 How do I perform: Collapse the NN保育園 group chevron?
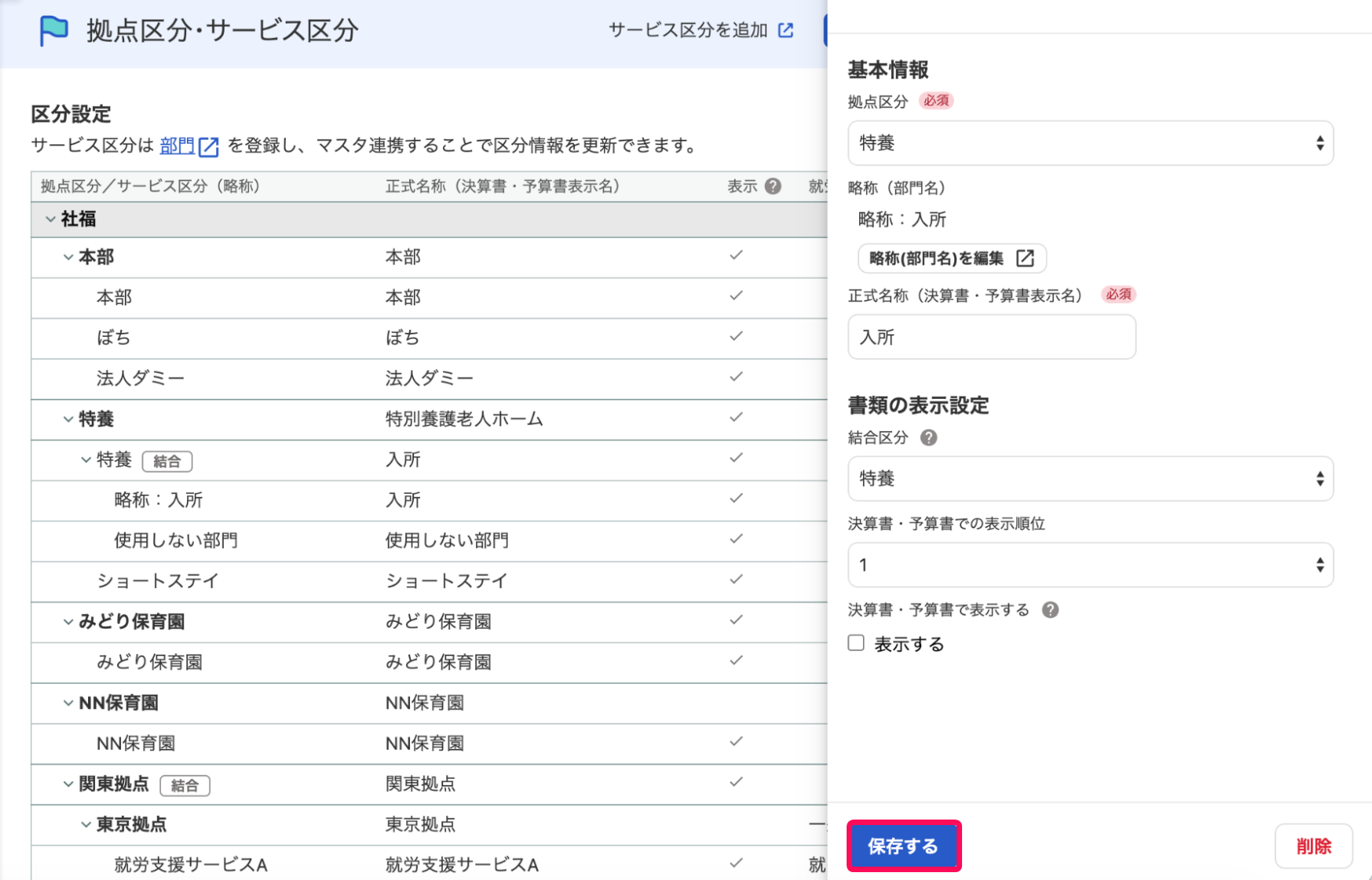click(x=68, y=703)
